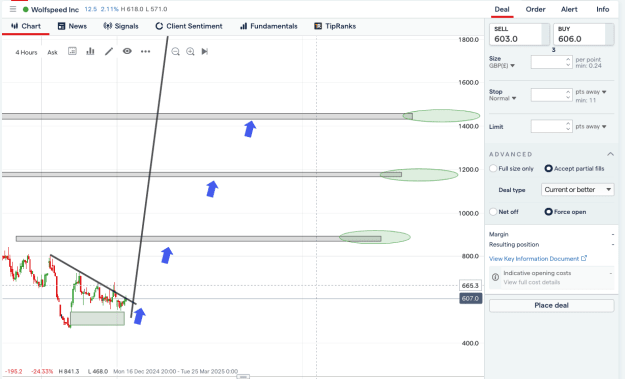Click the 607.0 current price label
The image size is (625, 379).
click(x=470, y=298)
